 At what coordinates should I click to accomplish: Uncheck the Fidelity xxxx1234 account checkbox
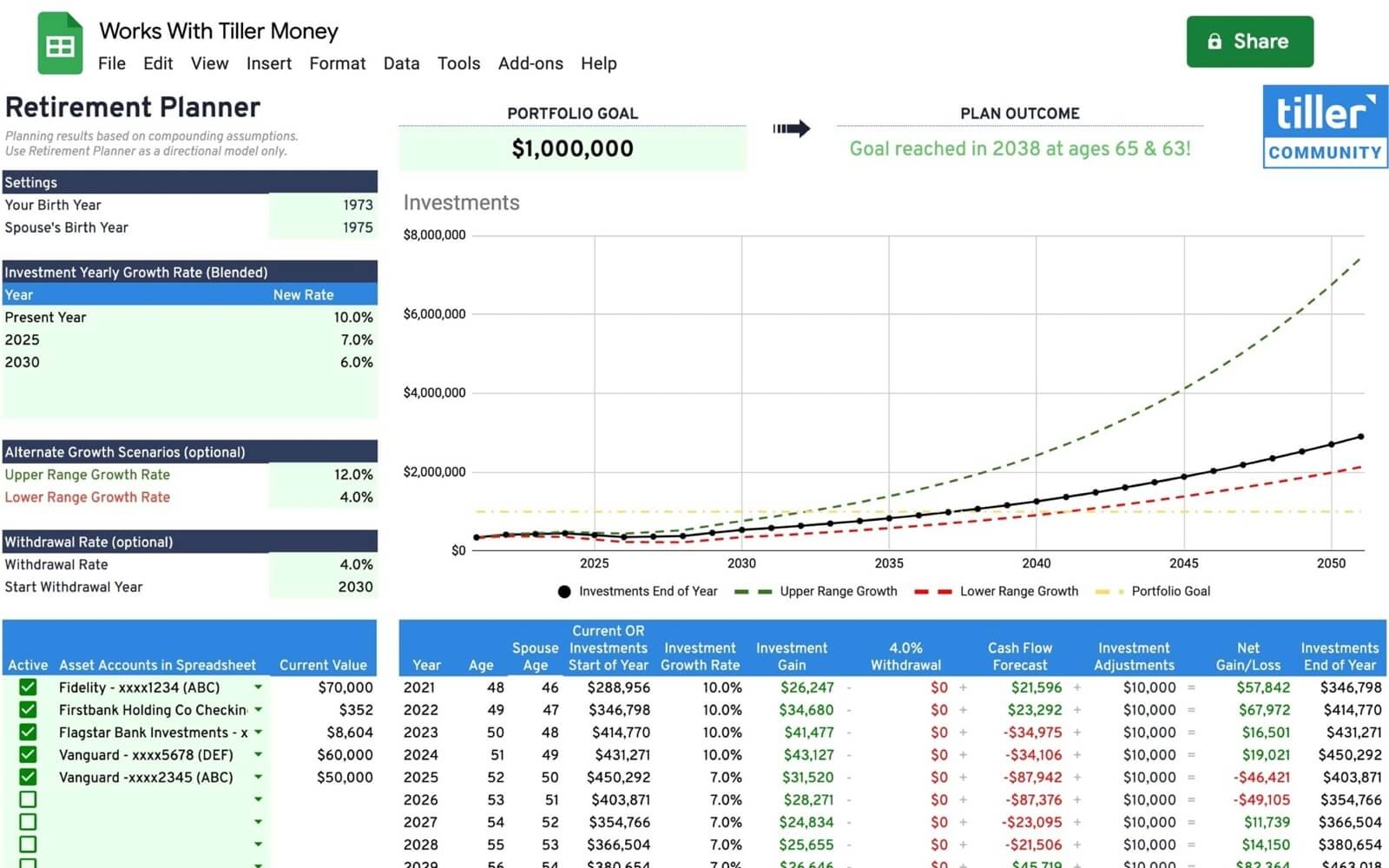tap(28, 687)
